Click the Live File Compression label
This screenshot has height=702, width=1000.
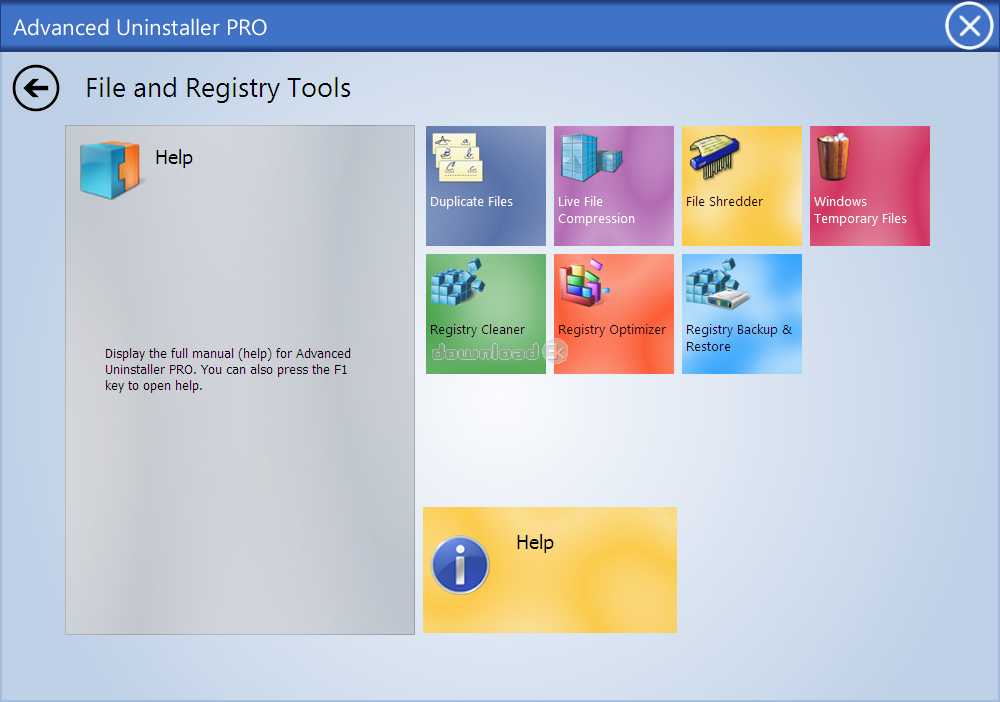596,210
